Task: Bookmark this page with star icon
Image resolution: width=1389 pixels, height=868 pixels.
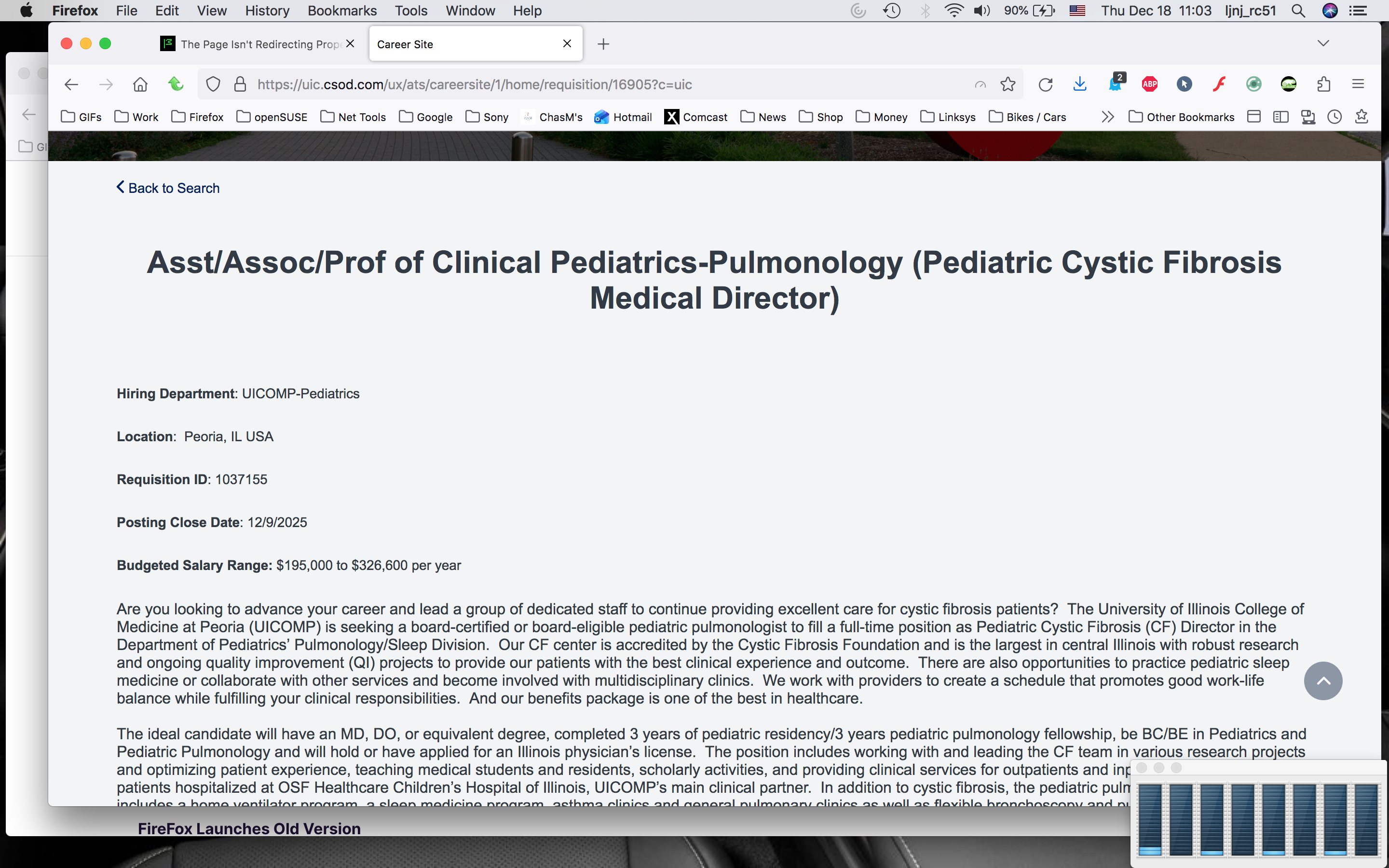Action: [1008, 84]
